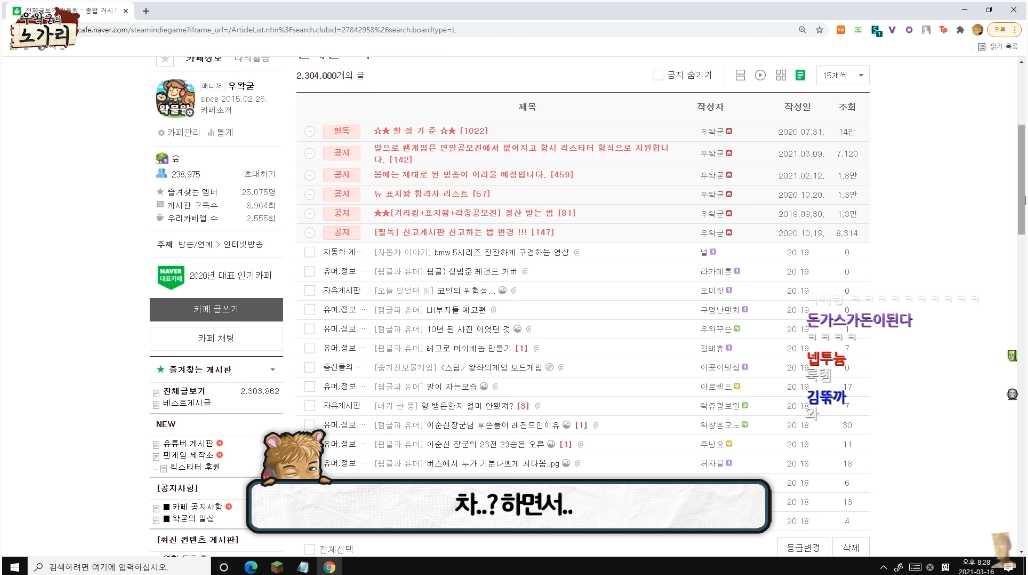Open the green browser extension icon
Image resolution: width=1028 pixels, height=575 pixels.
[x=858, y=30]
